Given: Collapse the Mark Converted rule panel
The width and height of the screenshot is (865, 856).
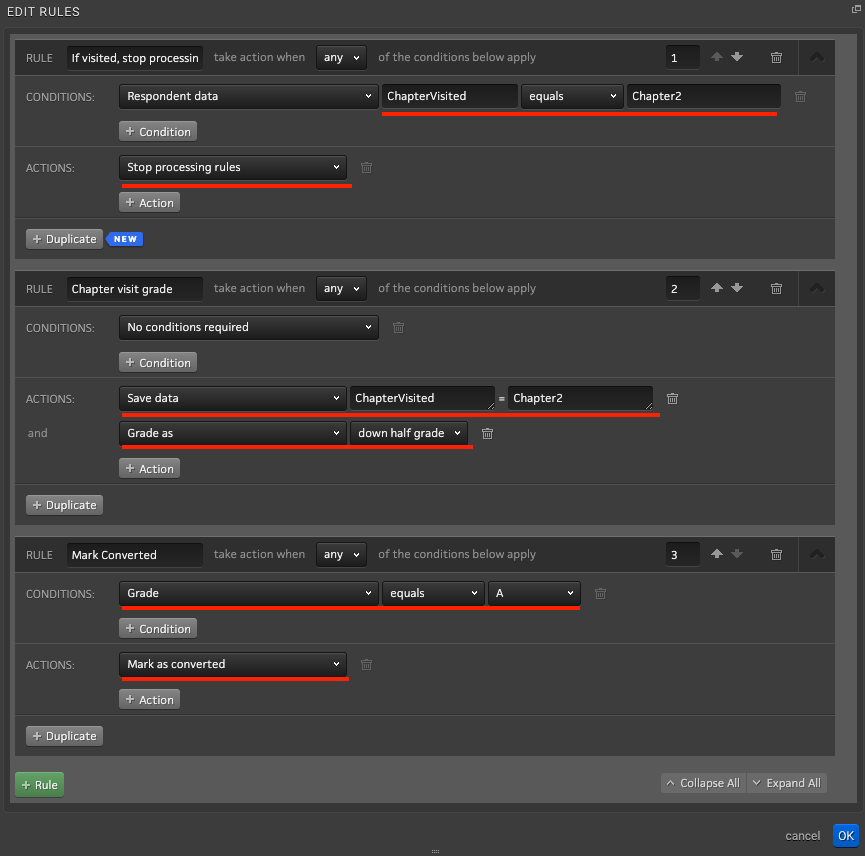Looking at the screenshot, I should [x=816, y=554].
